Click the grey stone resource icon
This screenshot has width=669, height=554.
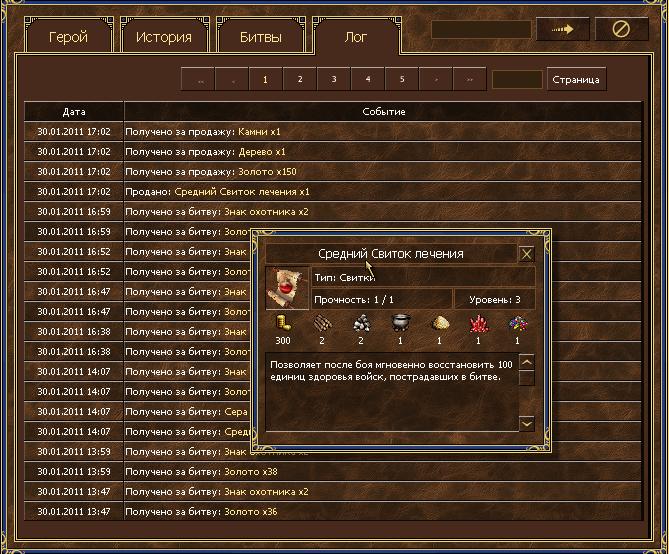click(362, 323)
